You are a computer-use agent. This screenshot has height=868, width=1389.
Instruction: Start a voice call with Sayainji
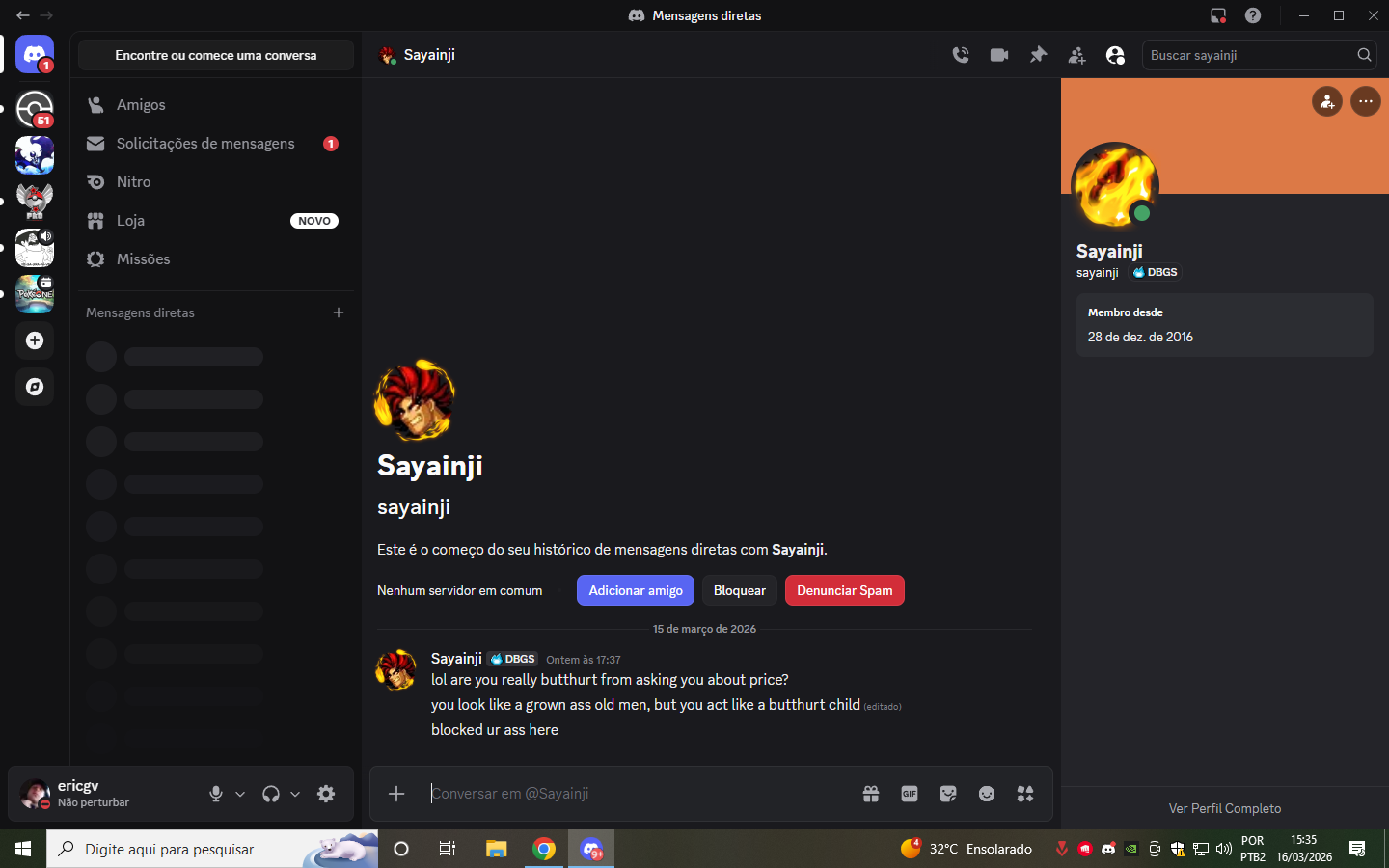click(961, 55)
